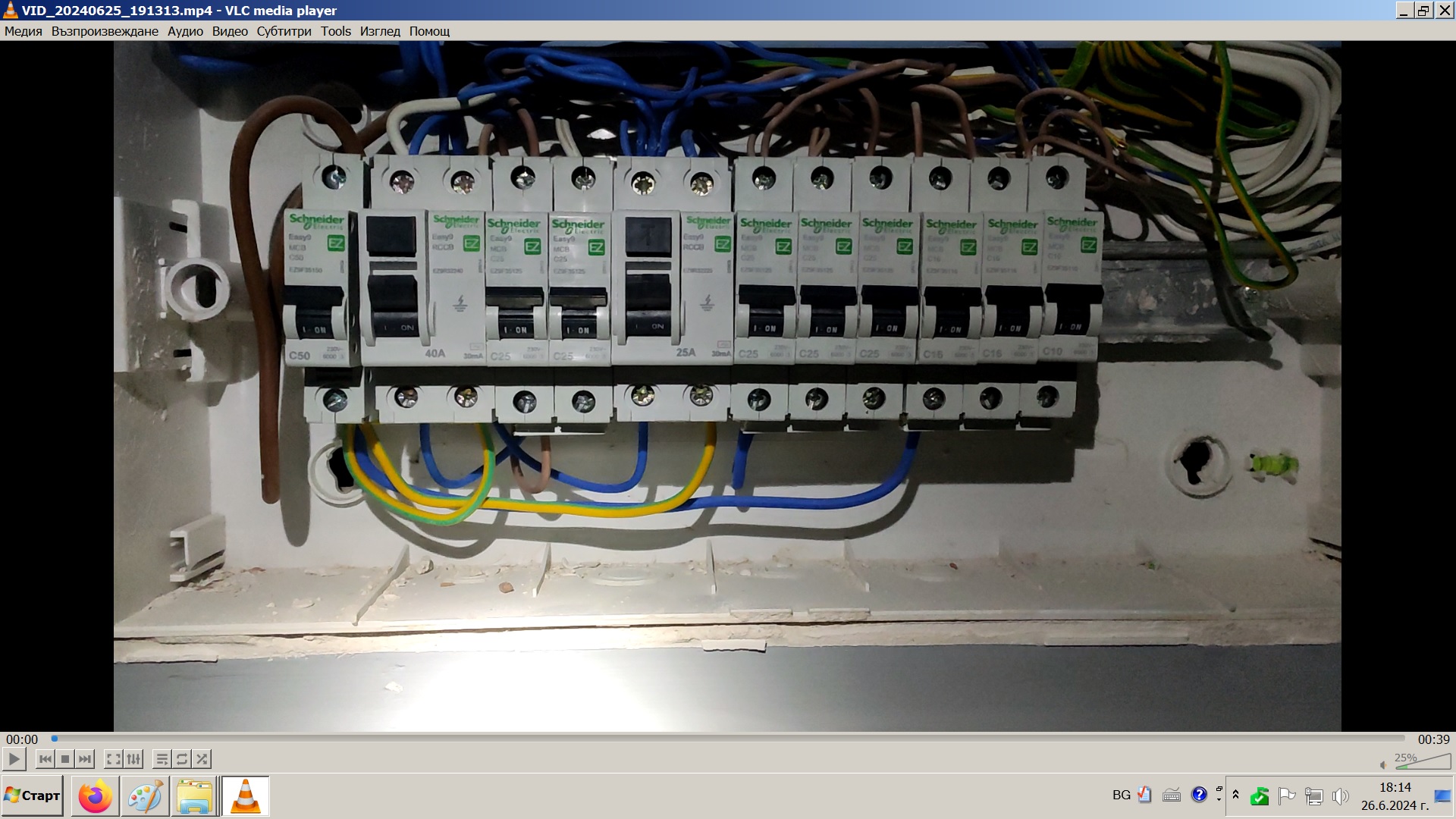Skip to previous media track
The height and width of the screenshot is (819, 1456).
[45, 759]
